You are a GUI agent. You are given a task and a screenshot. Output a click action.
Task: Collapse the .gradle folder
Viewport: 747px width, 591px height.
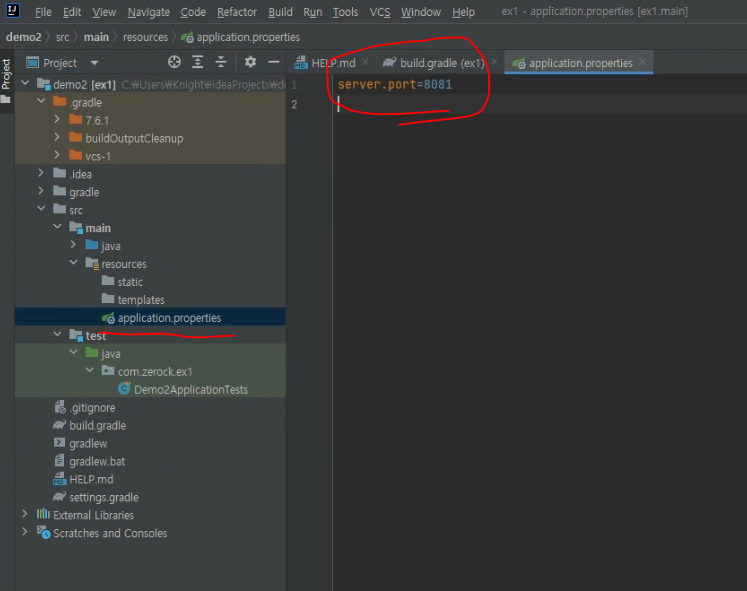[x=41, y=101]
